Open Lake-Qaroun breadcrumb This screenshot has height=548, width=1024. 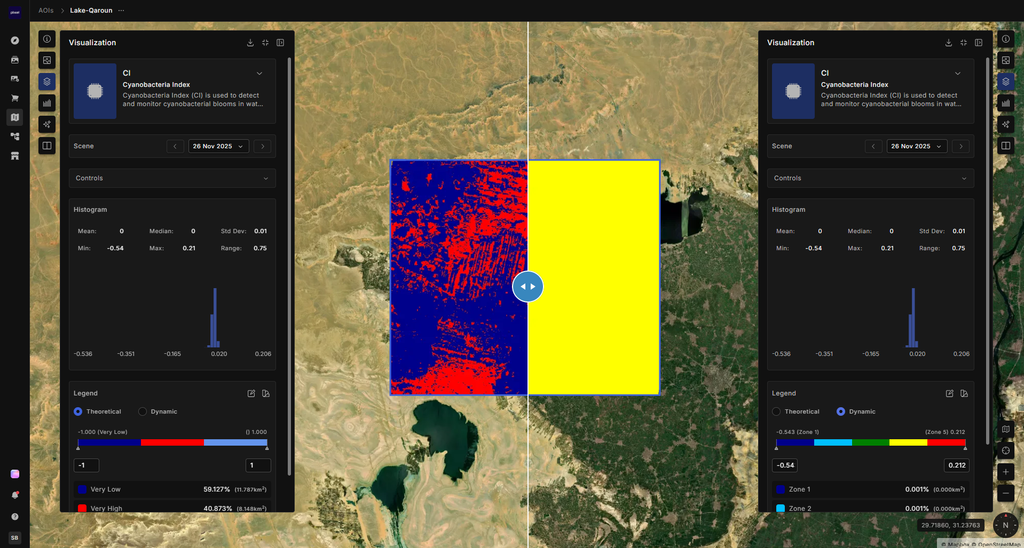click(x=91, y=10)
